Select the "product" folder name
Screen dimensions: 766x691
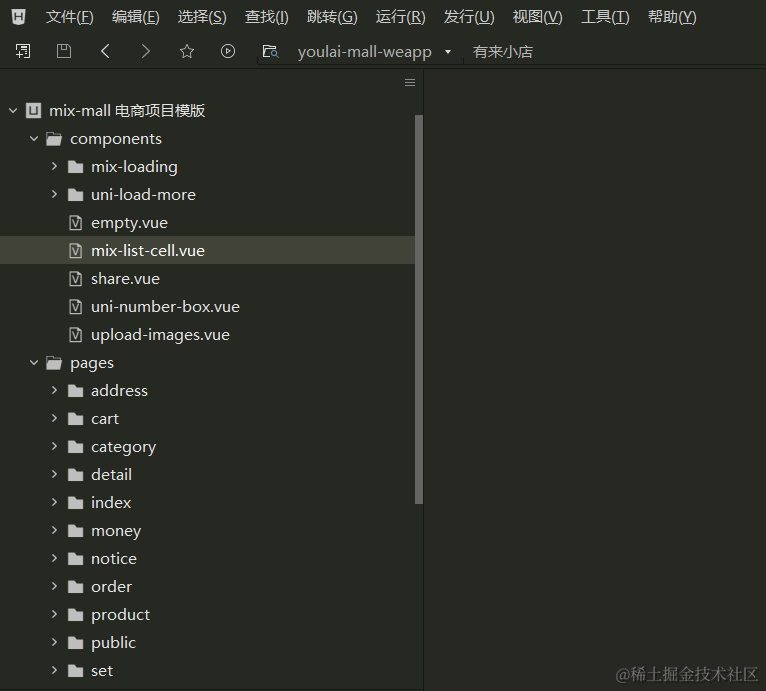(120, 615)
